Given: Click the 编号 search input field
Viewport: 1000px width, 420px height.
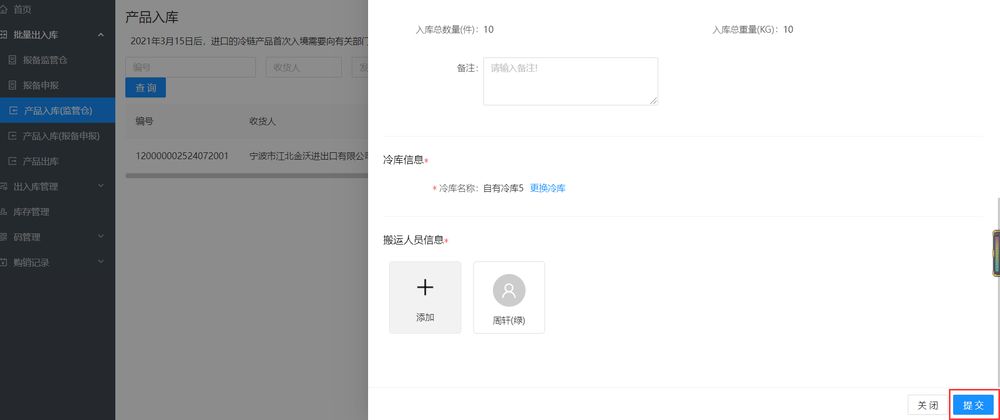Looking at the screenshot, I should (x=190, y=67).
